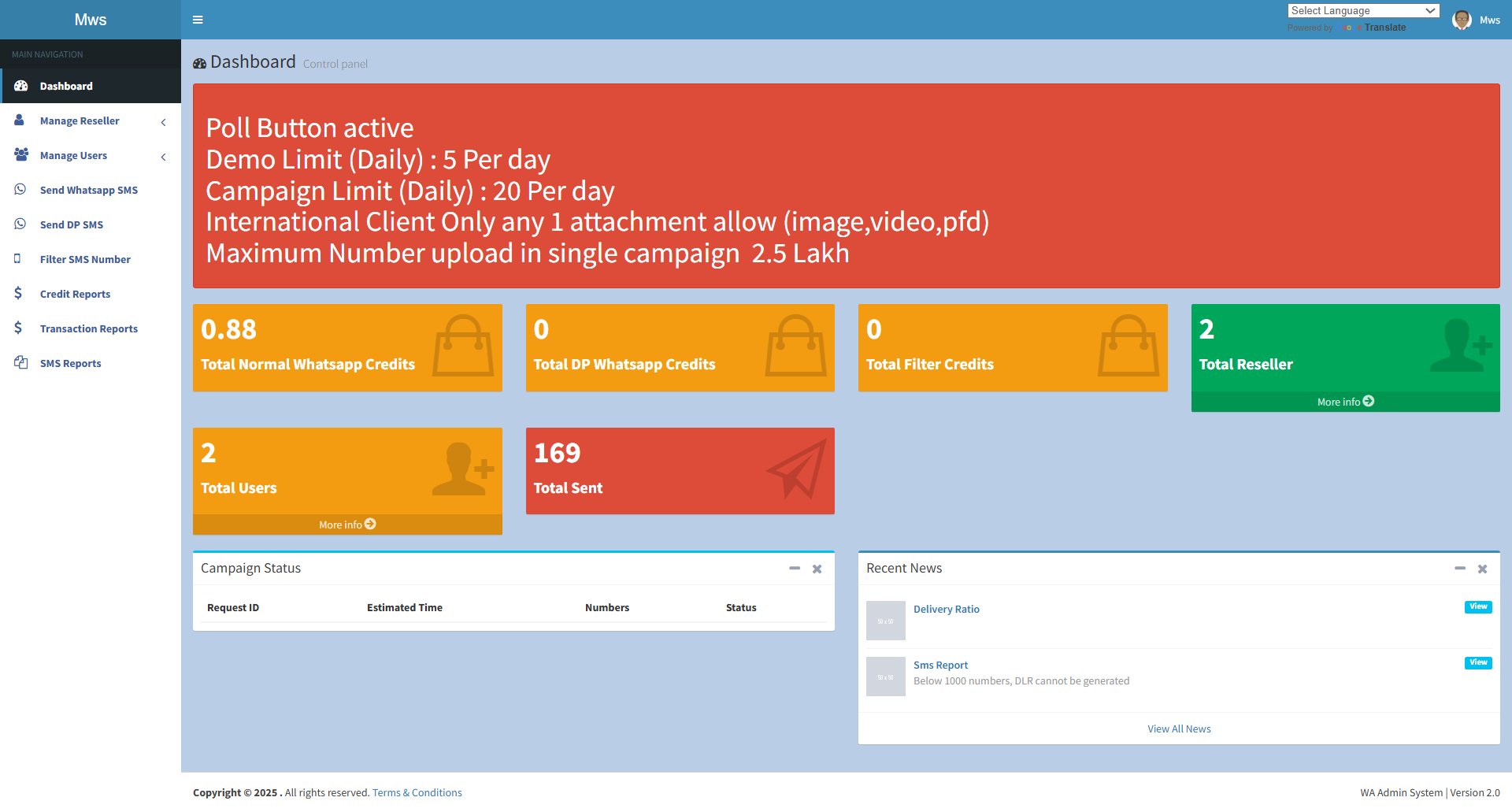This screenshot has width=1512, height=812.
Task: Click More info on Total Reseller card
Action: pos(1345,402)
